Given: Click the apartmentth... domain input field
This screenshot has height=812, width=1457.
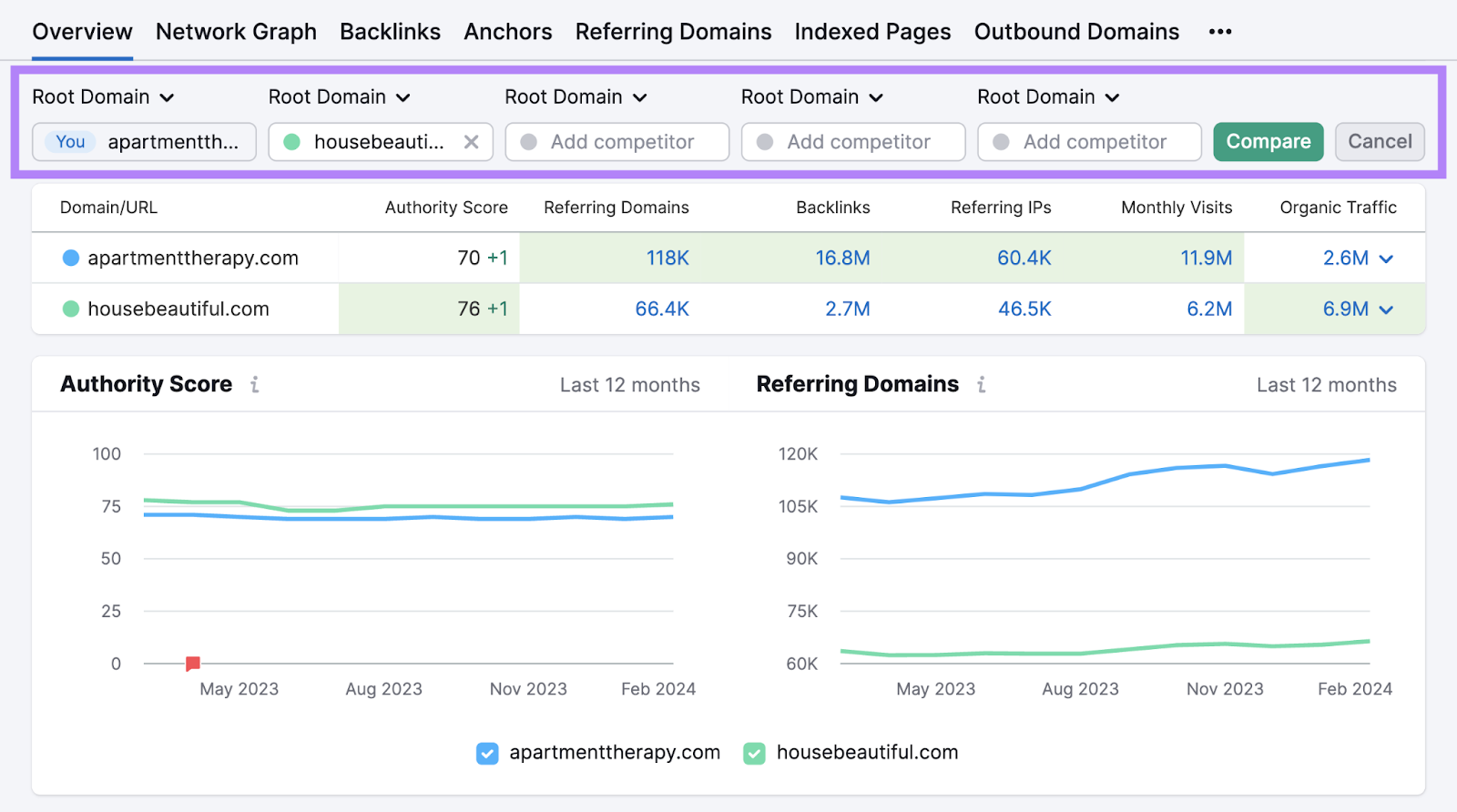Looking at the screenshot, I should click(144, 142).
